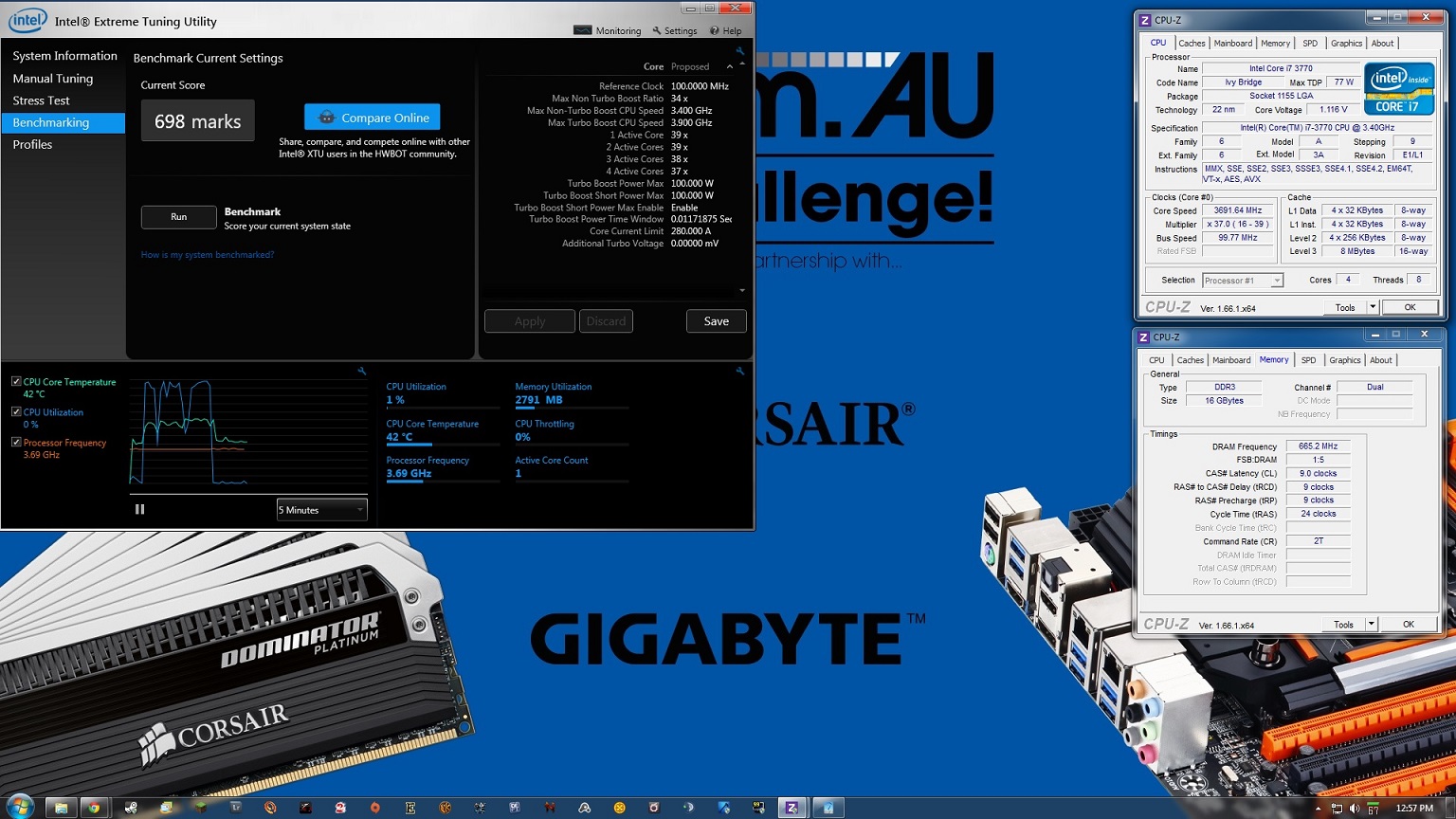Open SPD tab in the CPU-Z processor-info window
The image size is (1456, 819).
[x=1310, y=43]
